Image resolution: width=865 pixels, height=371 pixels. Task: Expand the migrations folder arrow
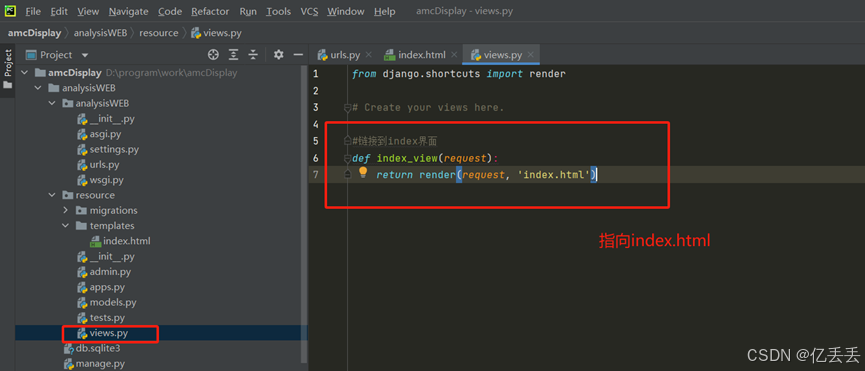tap(65, 210)
